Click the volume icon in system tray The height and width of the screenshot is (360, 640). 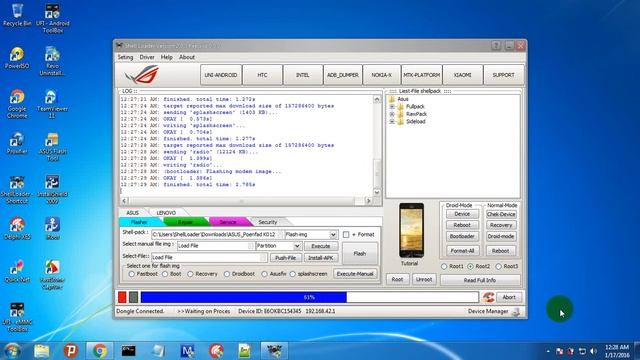pos(593,351)
